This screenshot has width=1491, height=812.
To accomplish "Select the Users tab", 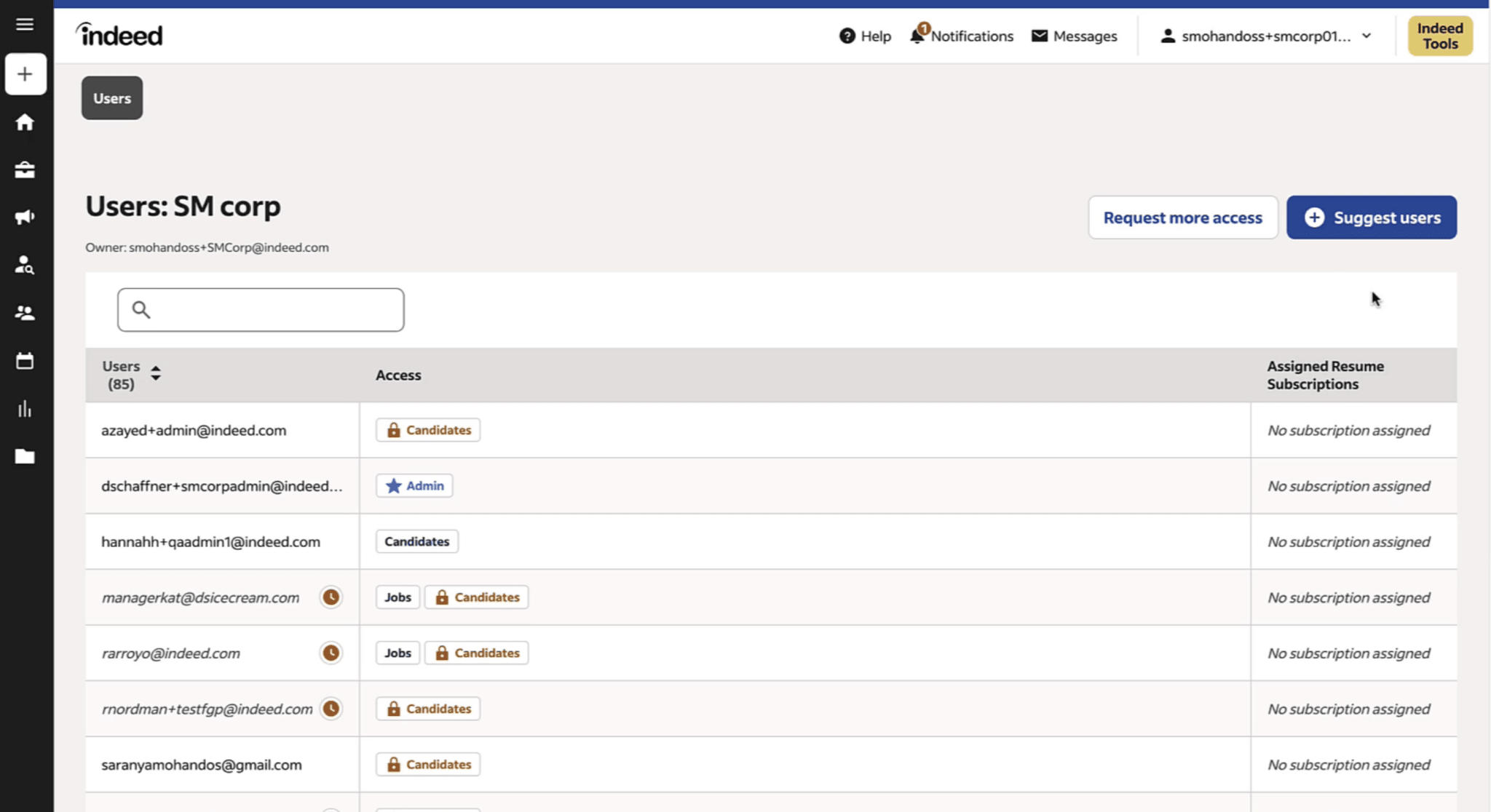I will pyautogui.click(x=111, y=97).
